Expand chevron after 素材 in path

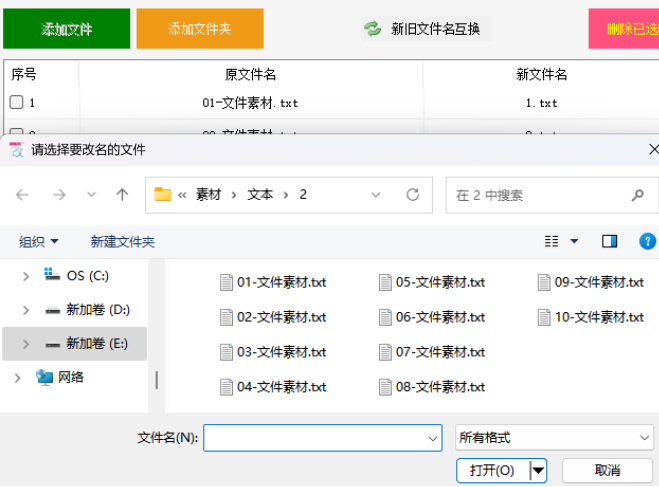(x=234, y=195)
